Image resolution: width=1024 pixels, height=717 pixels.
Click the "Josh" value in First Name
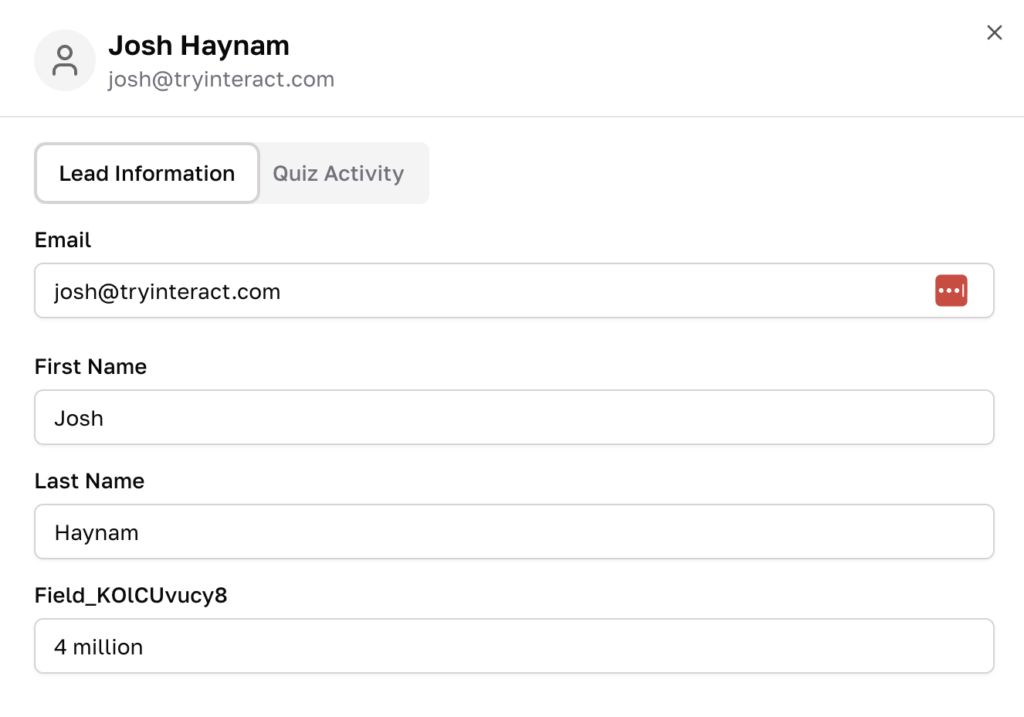[79, 419]
